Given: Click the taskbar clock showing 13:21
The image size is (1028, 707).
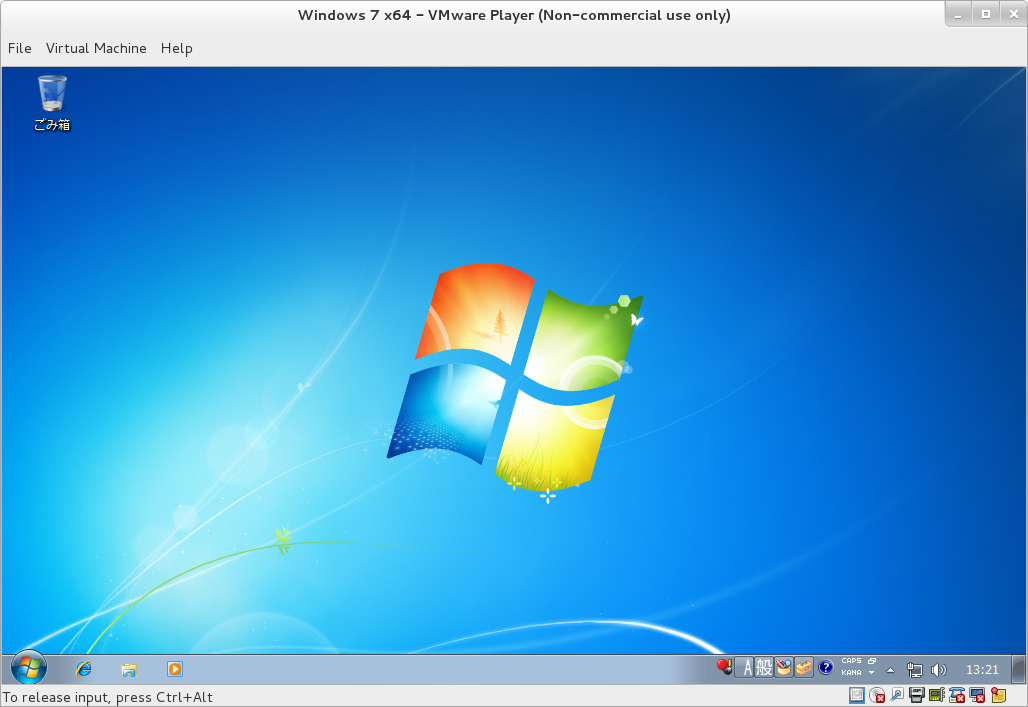Looking at the screenshot, I should [982, 670].
